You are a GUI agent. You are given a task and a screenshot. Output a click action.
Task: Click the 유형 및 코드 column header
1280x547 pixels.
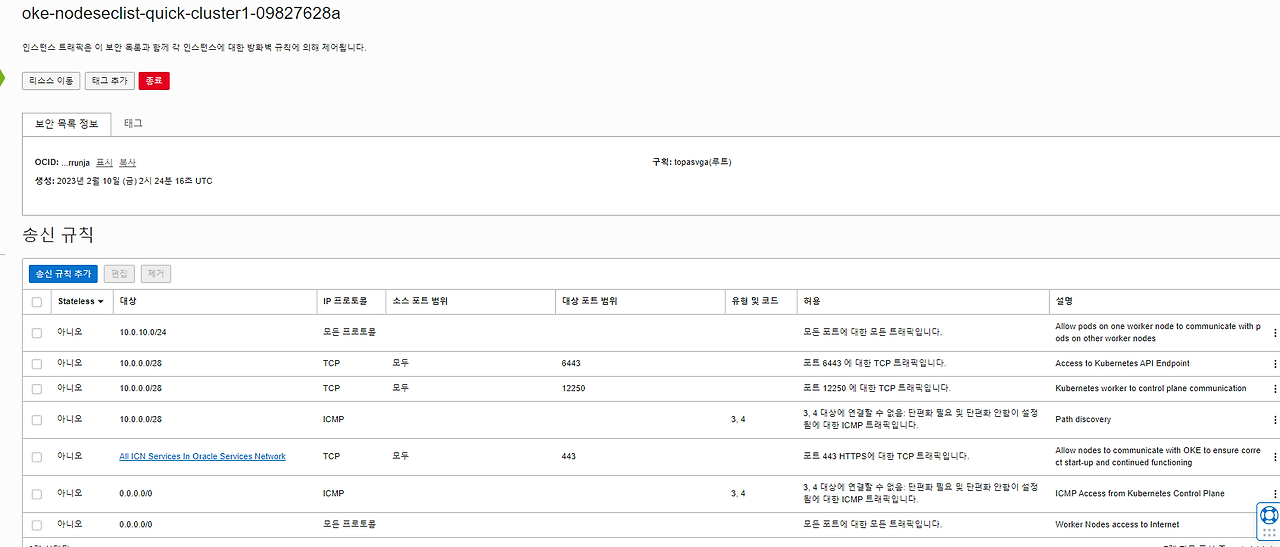pyautogui.click(x=754, y=301)
